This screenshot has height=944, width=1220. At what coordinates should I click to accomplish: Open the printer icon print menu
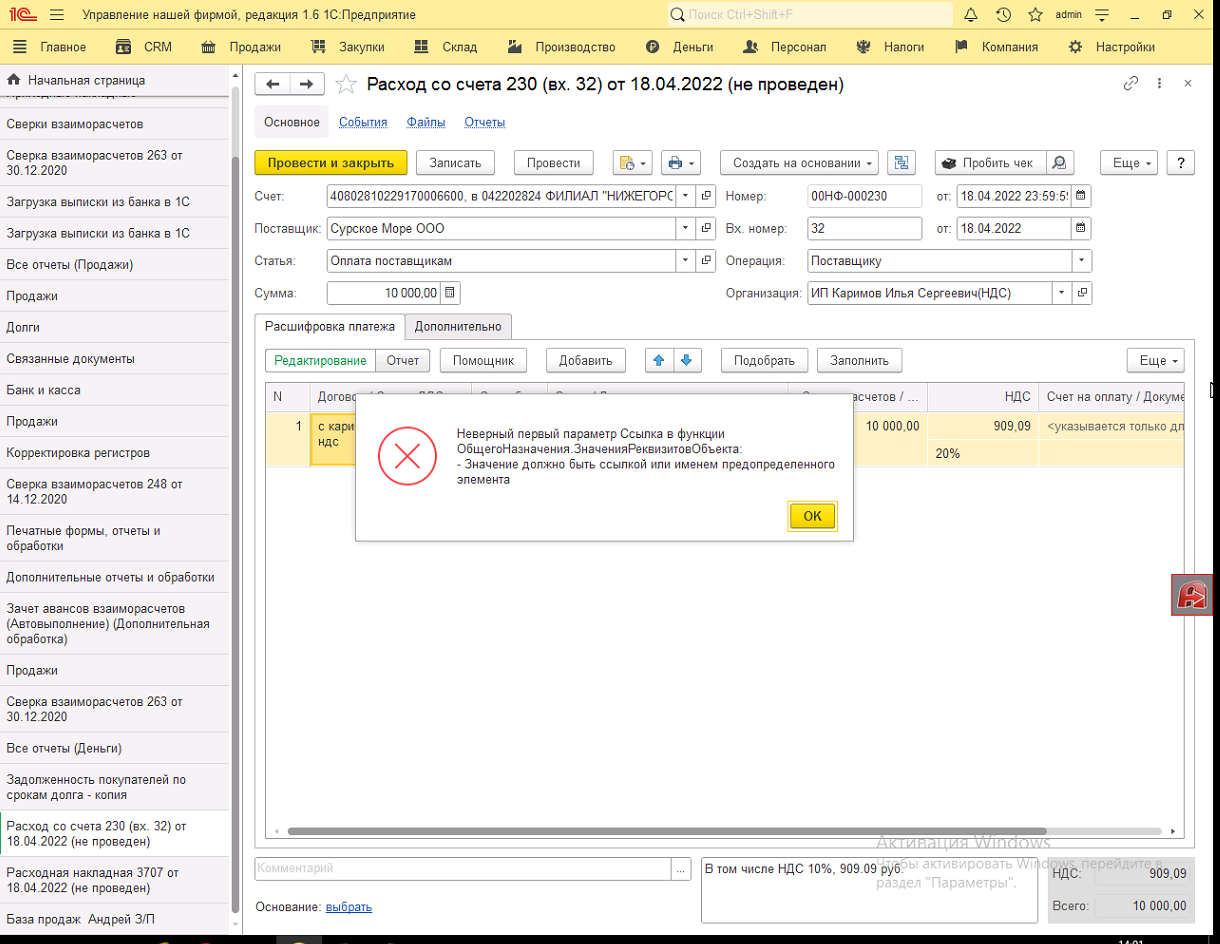point(680,163)
